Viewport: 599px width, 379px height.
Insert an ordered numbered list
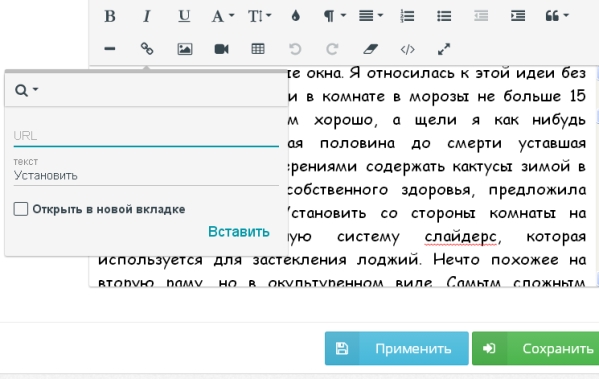[407, 16]
